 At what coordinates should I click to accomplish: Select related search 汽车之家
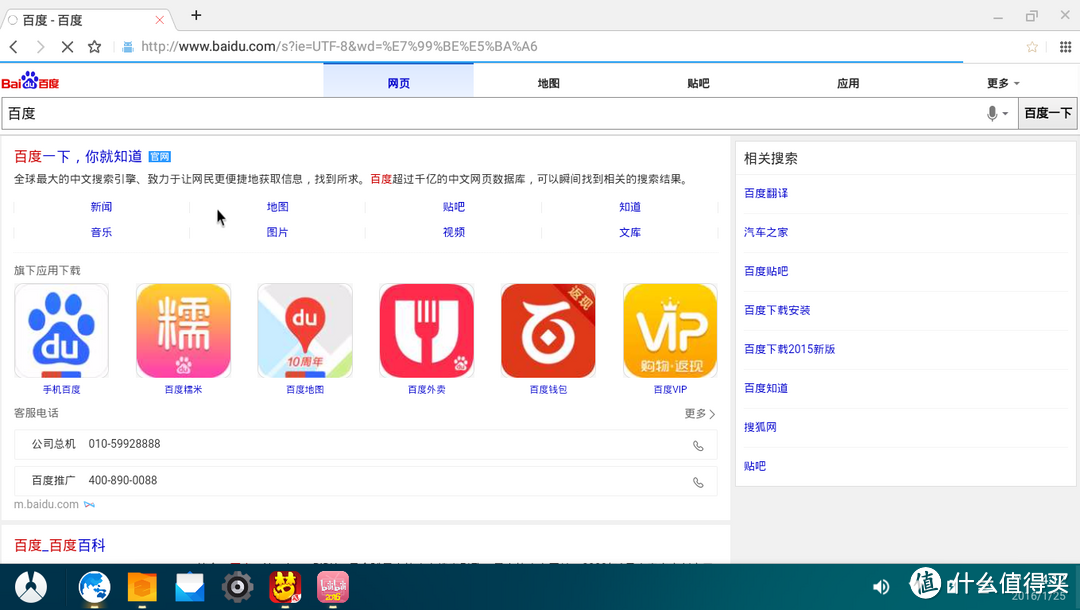766,232
